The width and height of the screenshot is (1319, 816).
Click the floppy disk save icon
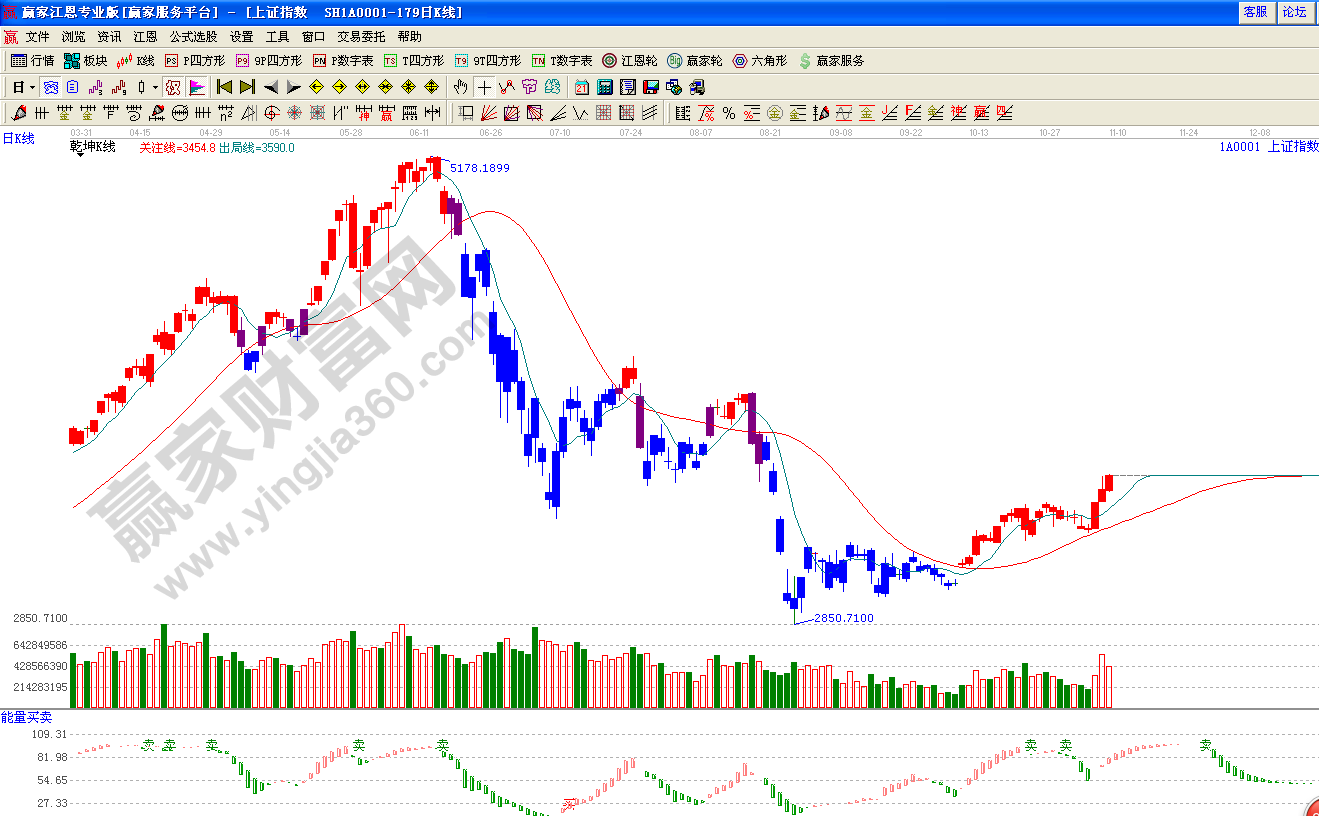point(651,87)
